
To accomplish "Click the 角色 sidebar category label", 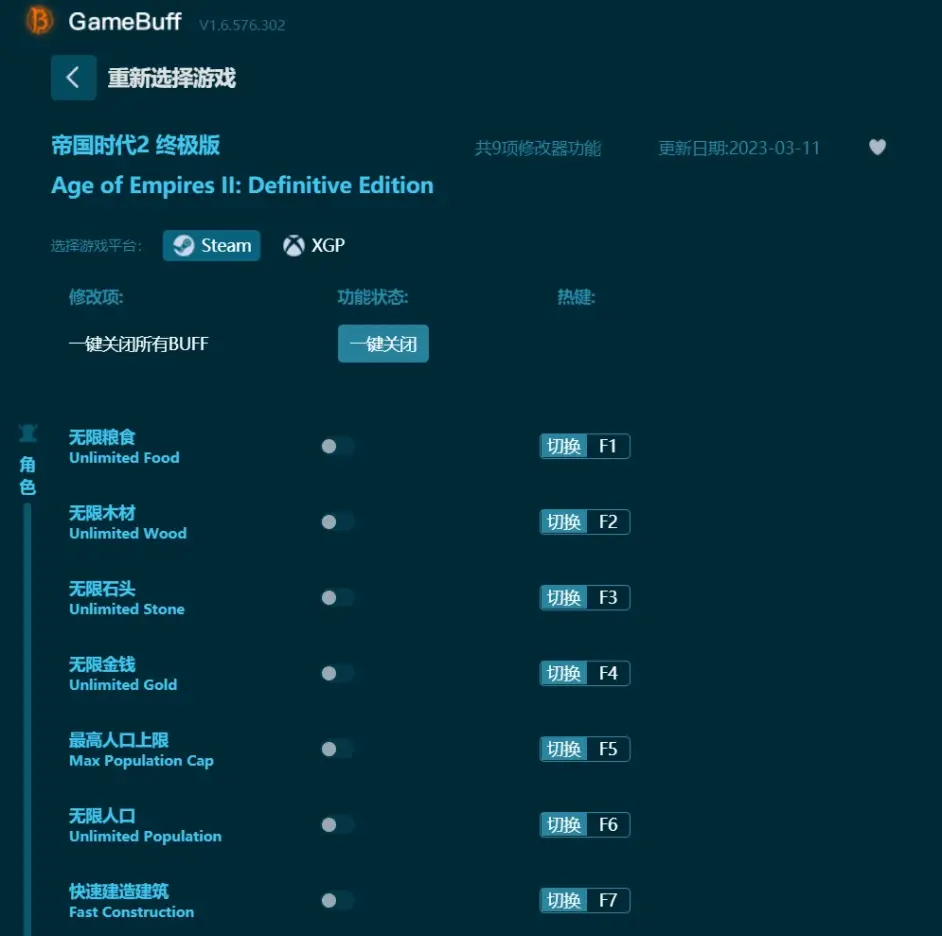I will point(28,475).
